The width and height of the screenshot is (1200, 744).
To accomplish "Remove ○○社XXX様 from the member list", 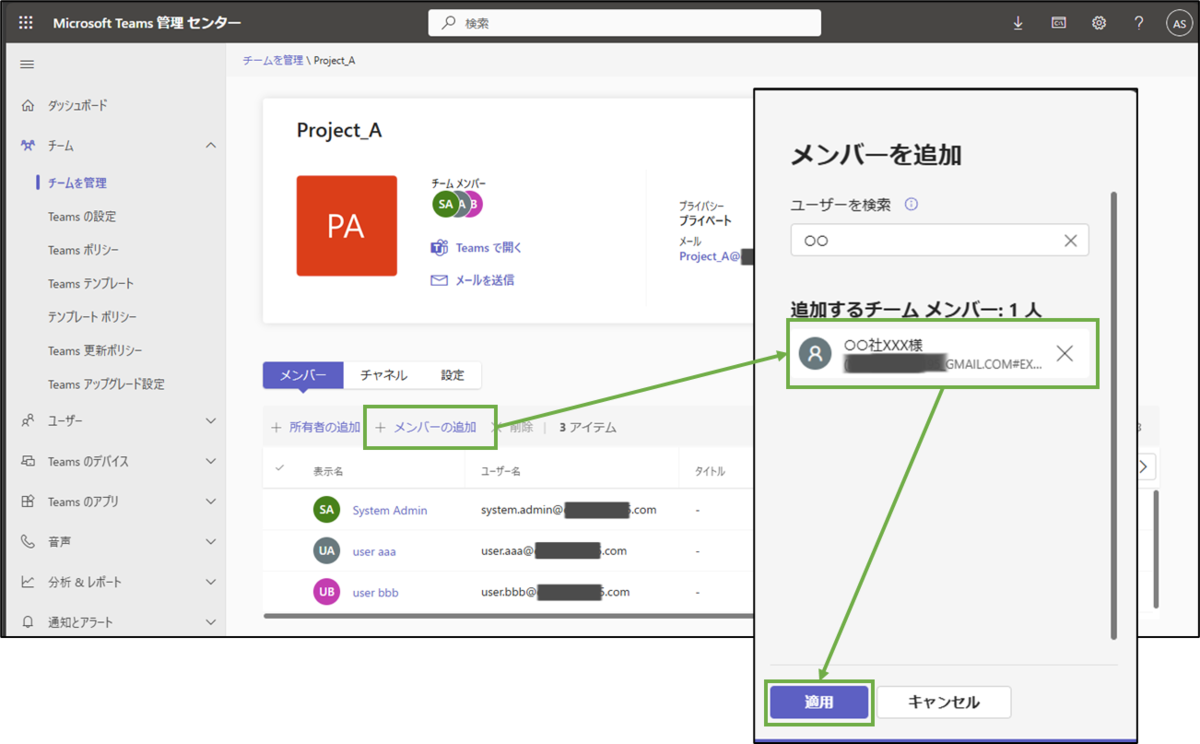I will (x=1065, y=353).
